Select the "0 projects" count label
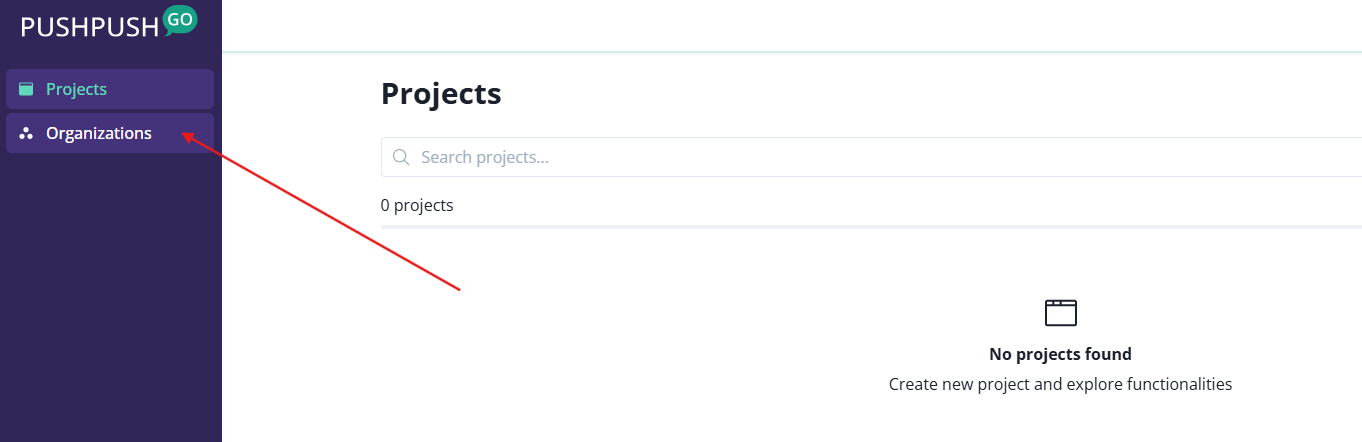Screen dimensions: 1362x442 point(417,205)
